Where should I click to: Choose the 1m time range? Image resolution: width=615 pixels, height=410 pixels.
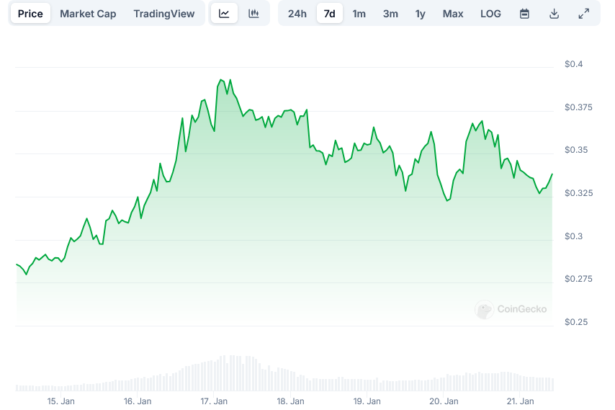(x=359, y=14)
